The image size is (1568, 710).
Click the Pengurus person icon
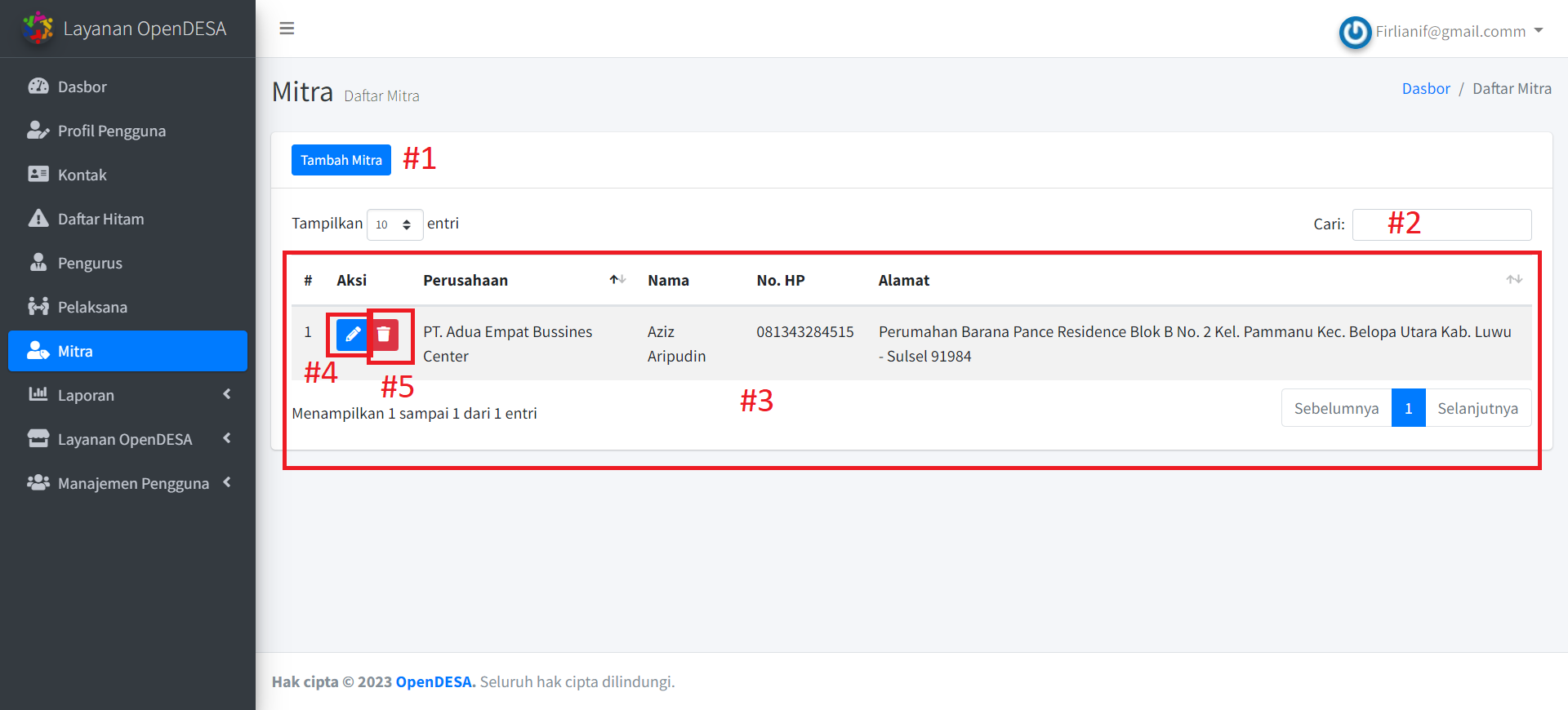pos(38,263)
